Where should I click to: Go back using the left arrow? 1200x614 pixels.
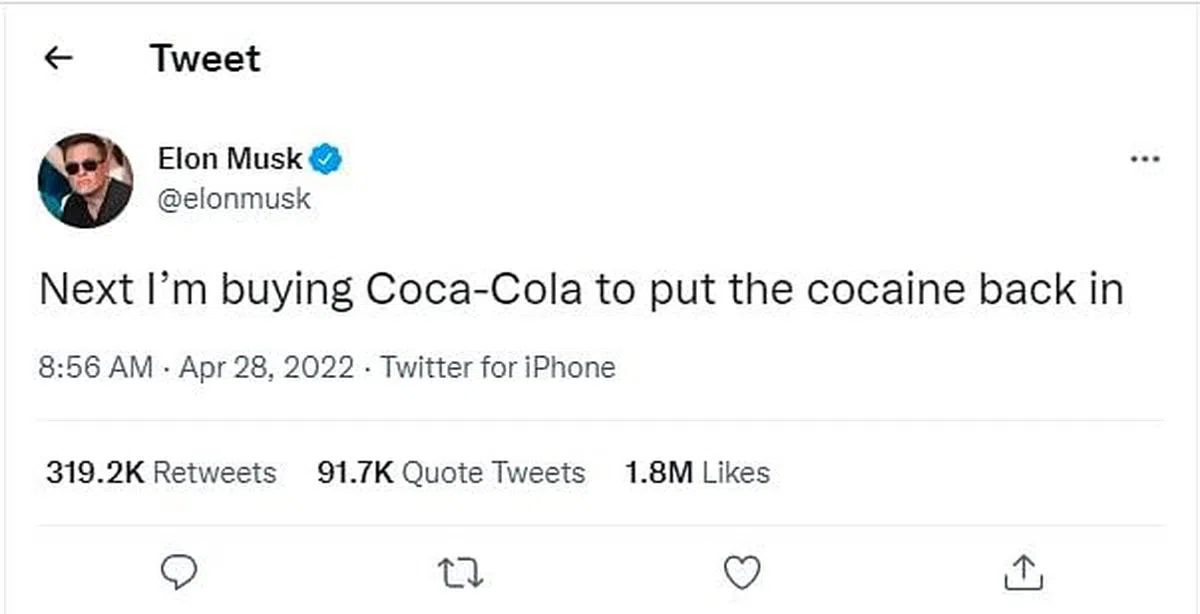coord(59,58)
